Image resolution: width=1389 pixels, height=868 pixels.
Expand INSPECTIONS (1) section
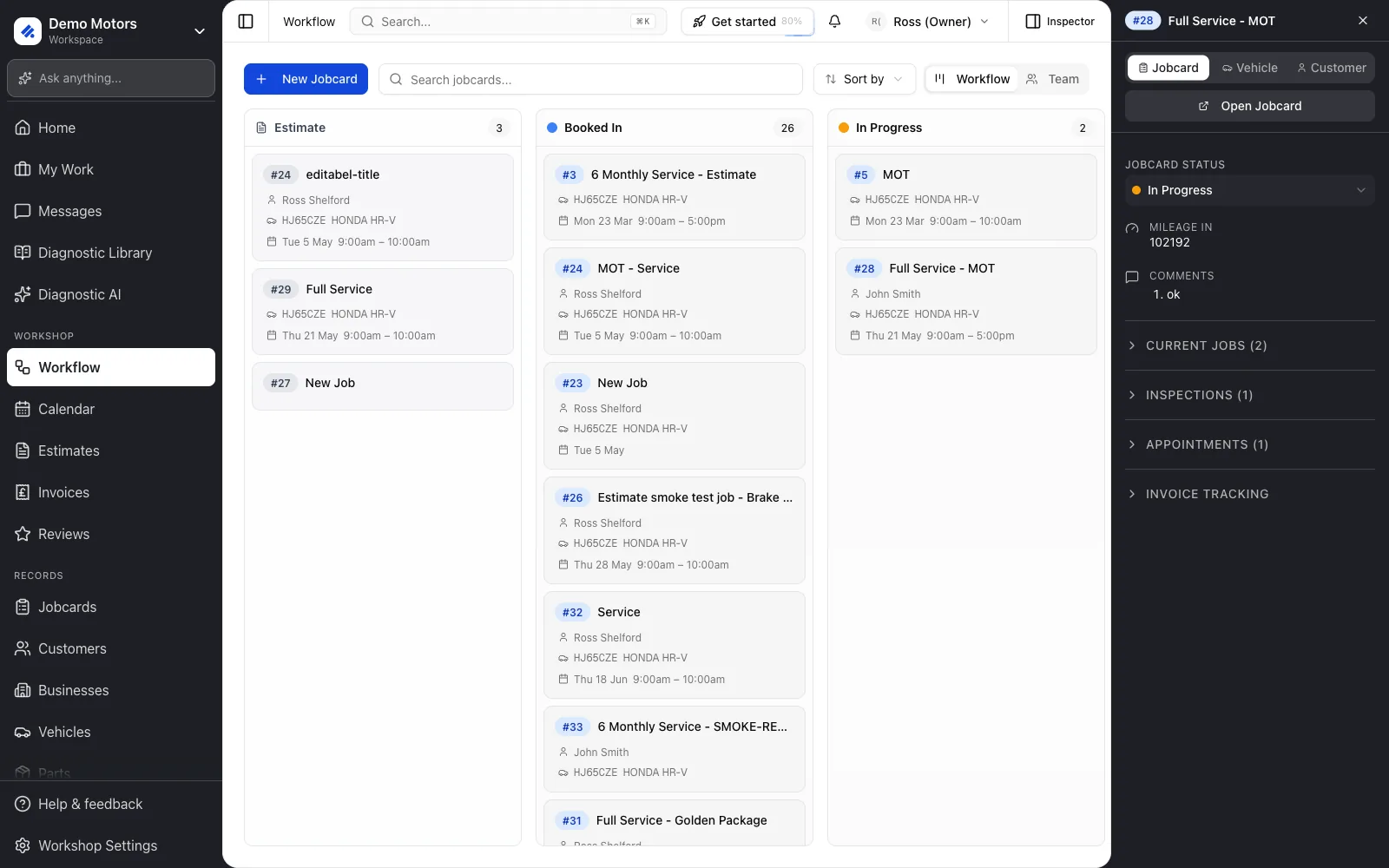(1250, 395)
